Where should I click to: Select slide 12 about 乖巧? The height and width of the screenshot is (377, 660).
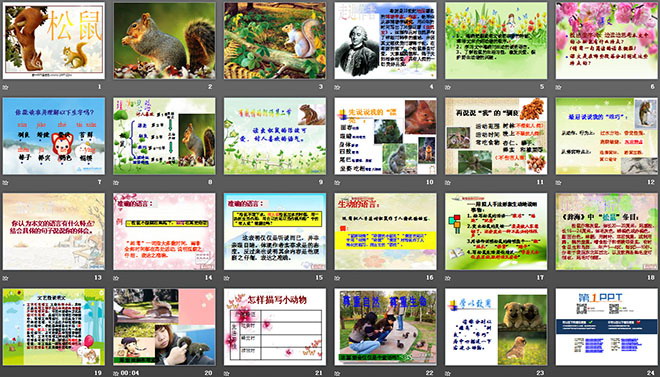point(607,136)
